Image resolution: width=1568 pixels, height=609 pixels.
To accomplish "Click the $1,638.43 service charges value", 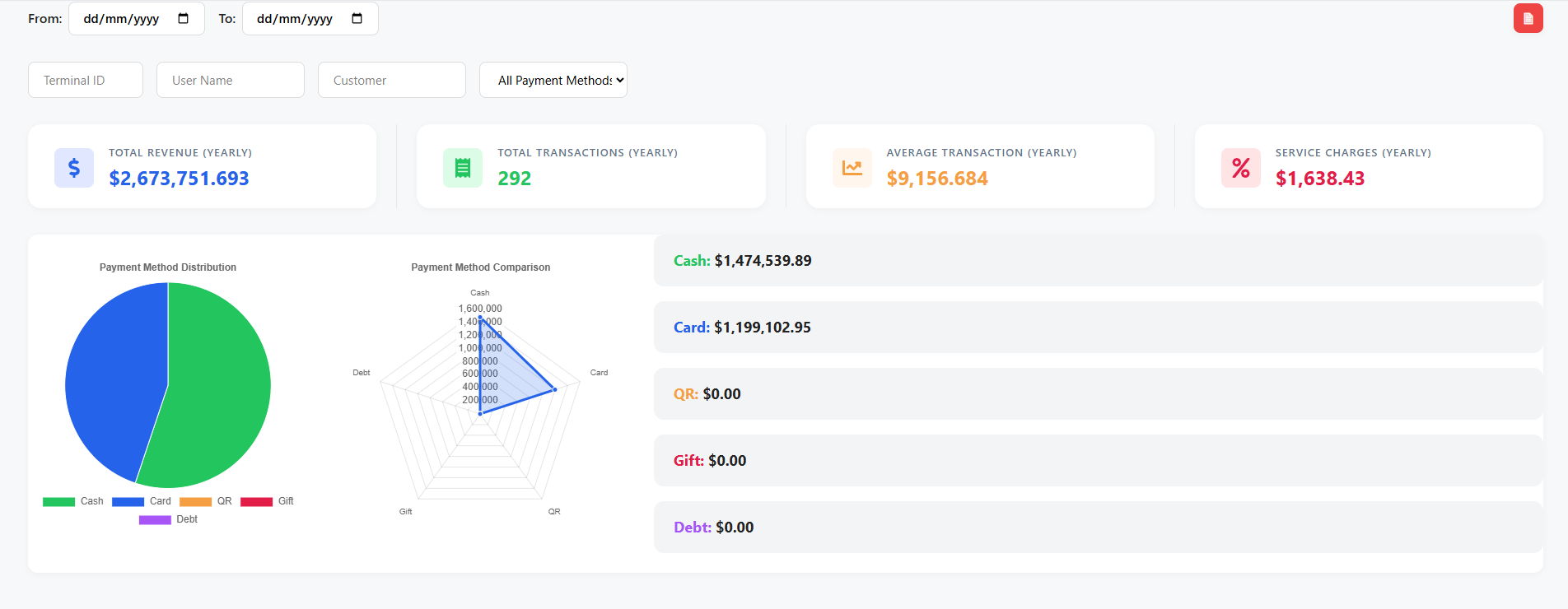I will [1319, 178].
